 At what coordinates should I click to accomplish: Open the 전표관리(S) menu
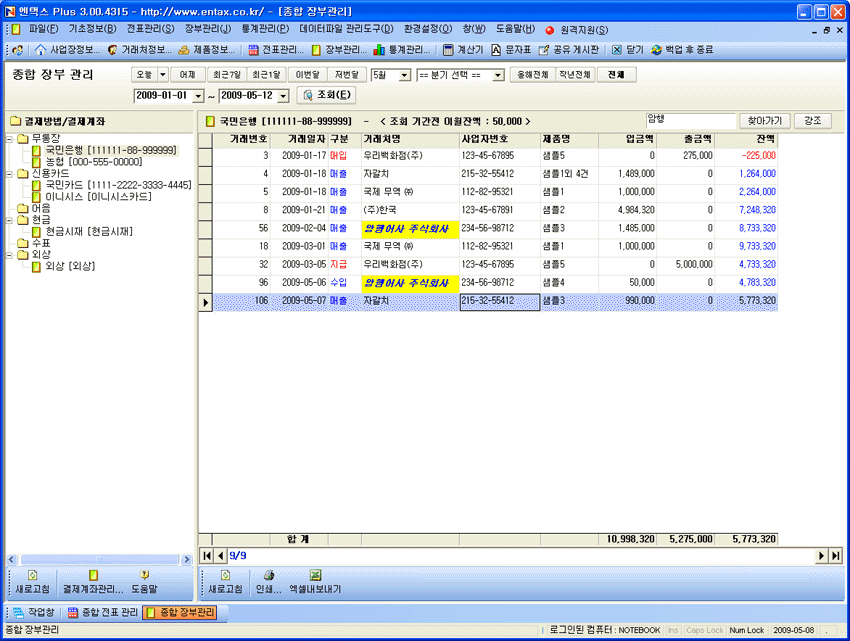point(151,29)
